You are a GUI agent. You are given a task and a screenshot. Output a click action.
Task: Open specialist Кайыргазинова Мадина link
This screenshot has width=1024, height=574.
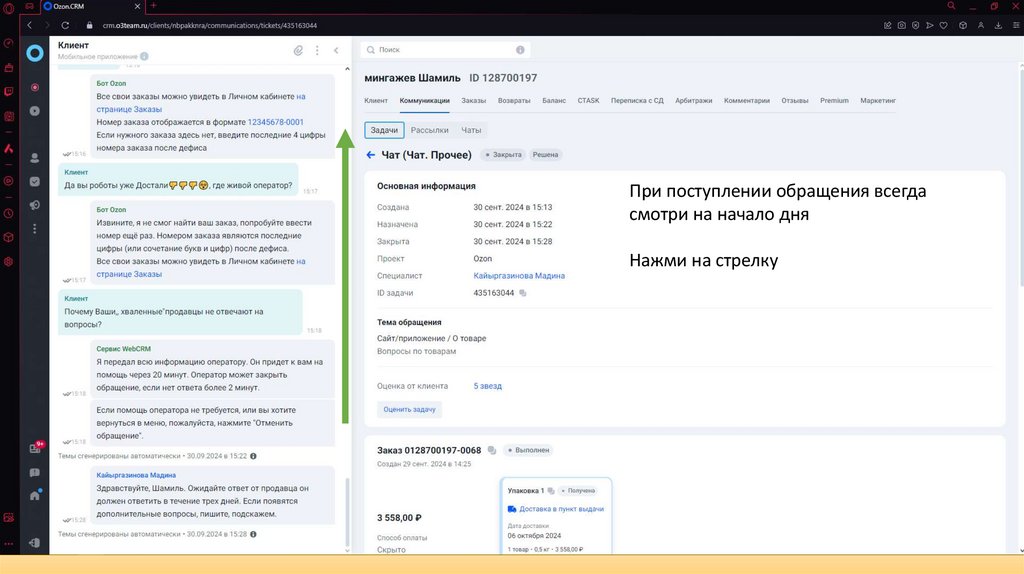click(x=519, y=276)
